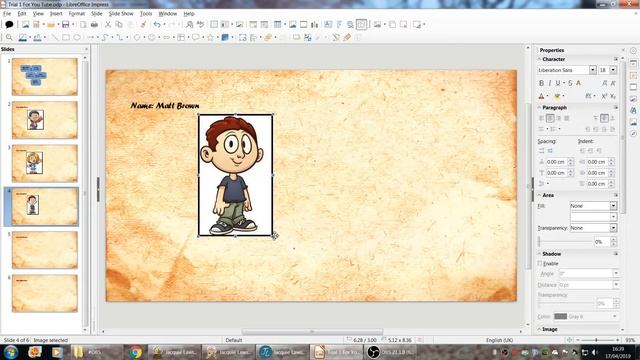Toggle the justified alignment paragraph button

(567, 118)
